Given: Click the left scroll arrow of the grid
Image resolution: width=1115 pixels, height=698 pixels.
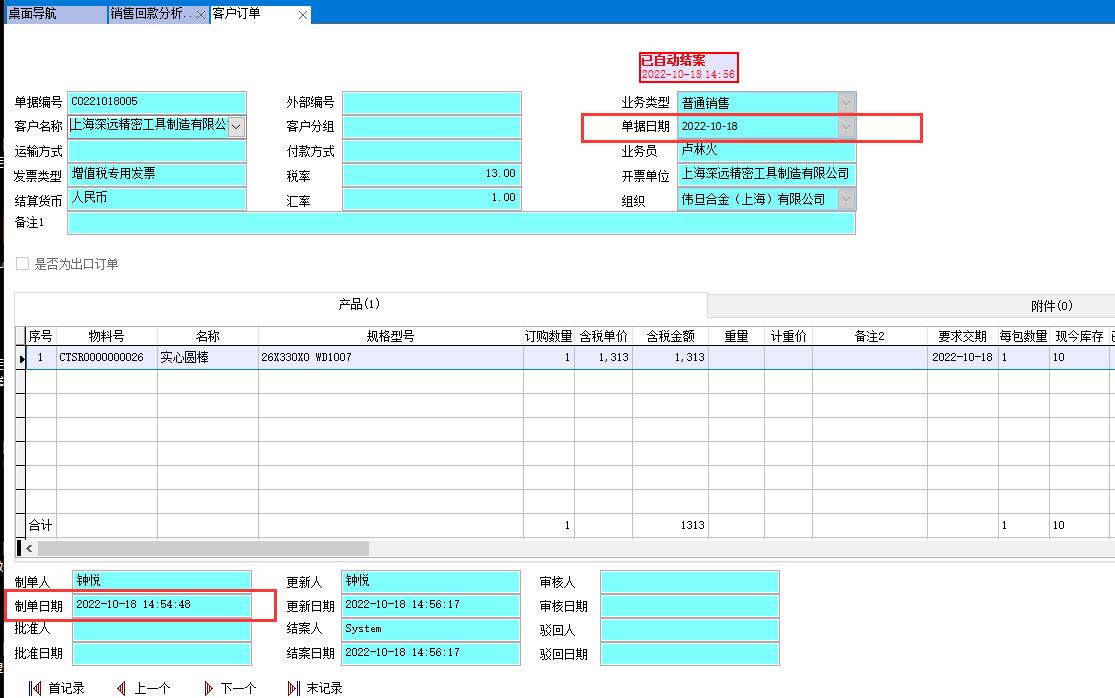Looking at the screenshot, I should (x=30, y=548).
